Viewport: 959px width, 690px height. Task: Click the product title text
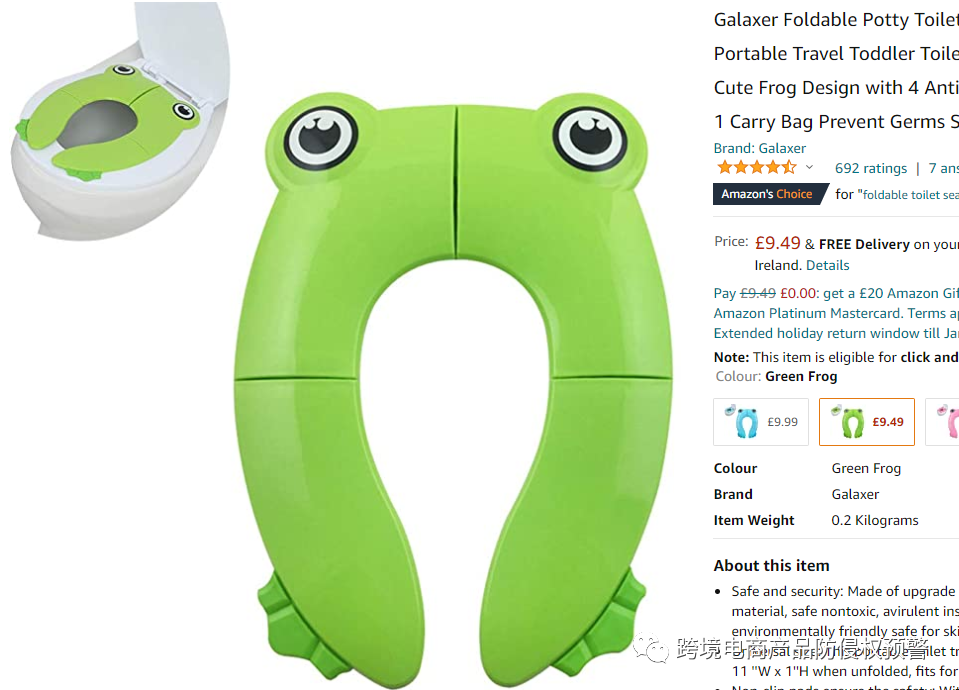point(836,70)
